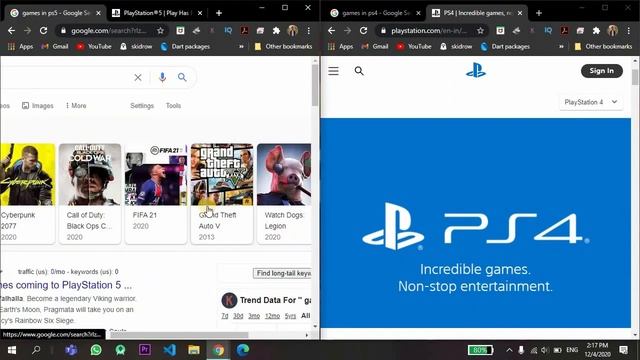This screenshot has width=640, height=360.
Task: Open the PlayStation site hamburger menu
Action: point(333,71)
